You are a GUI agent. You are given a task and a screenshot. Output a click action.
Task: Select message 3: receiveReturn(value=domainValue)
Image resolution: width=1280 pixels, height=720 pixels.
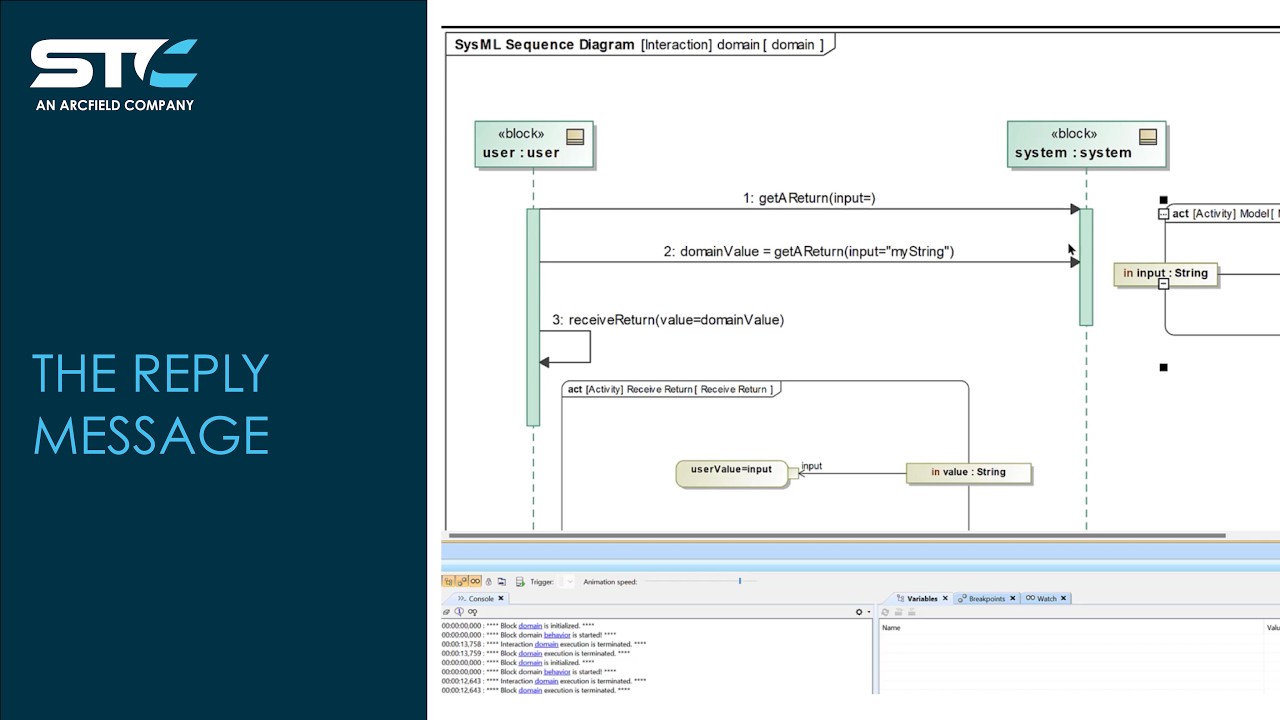click(668, 320)
